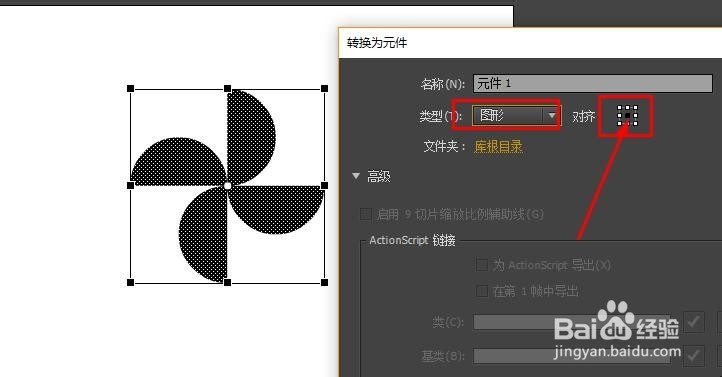Click the 类(C) class input field
This screenshot has height=377, width=722.
coord(571,322)
